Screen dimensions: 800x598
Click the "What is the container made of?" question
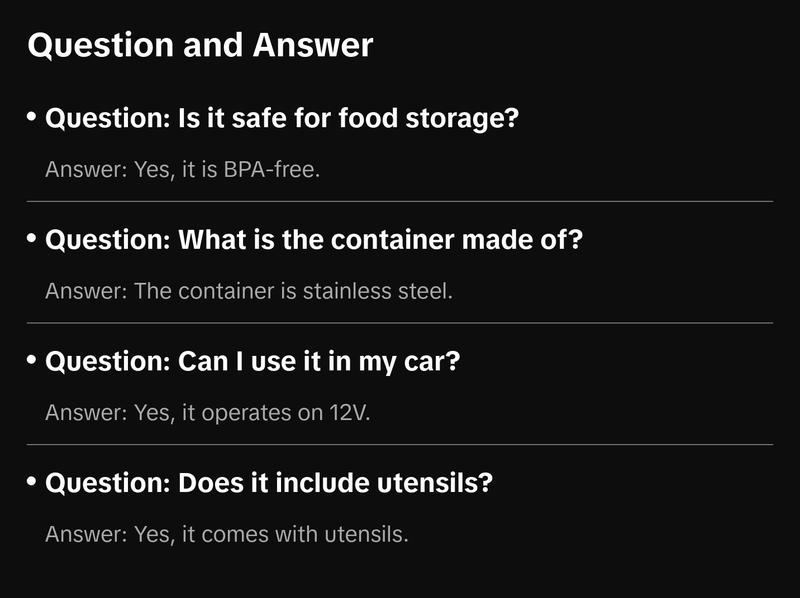pos(313,241)
